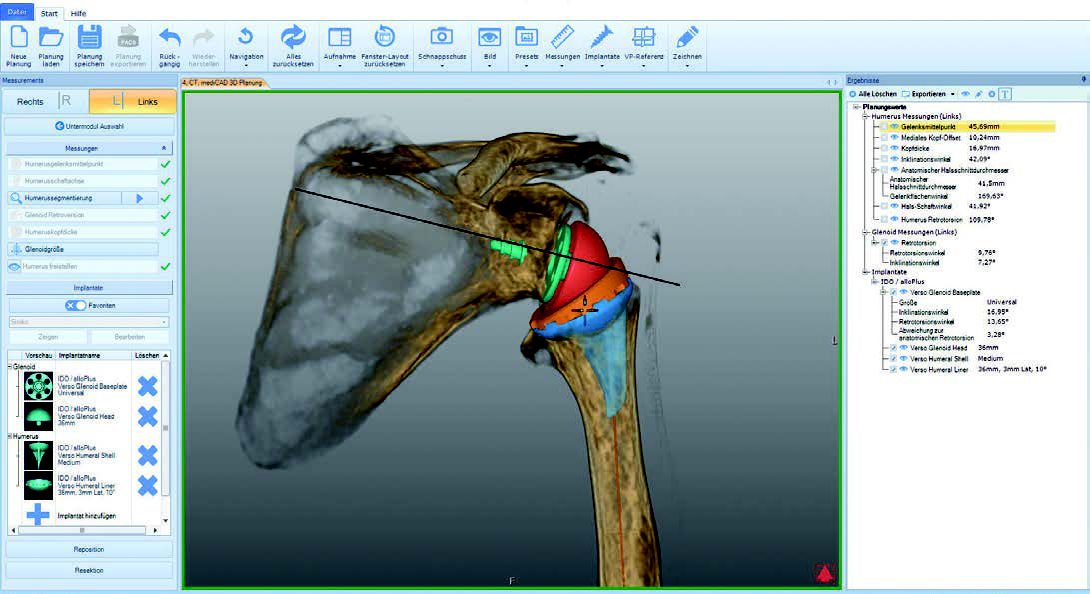Take a snapshot with Schnappschuss
1090x594 pixels.
click(x=442, y=37)
